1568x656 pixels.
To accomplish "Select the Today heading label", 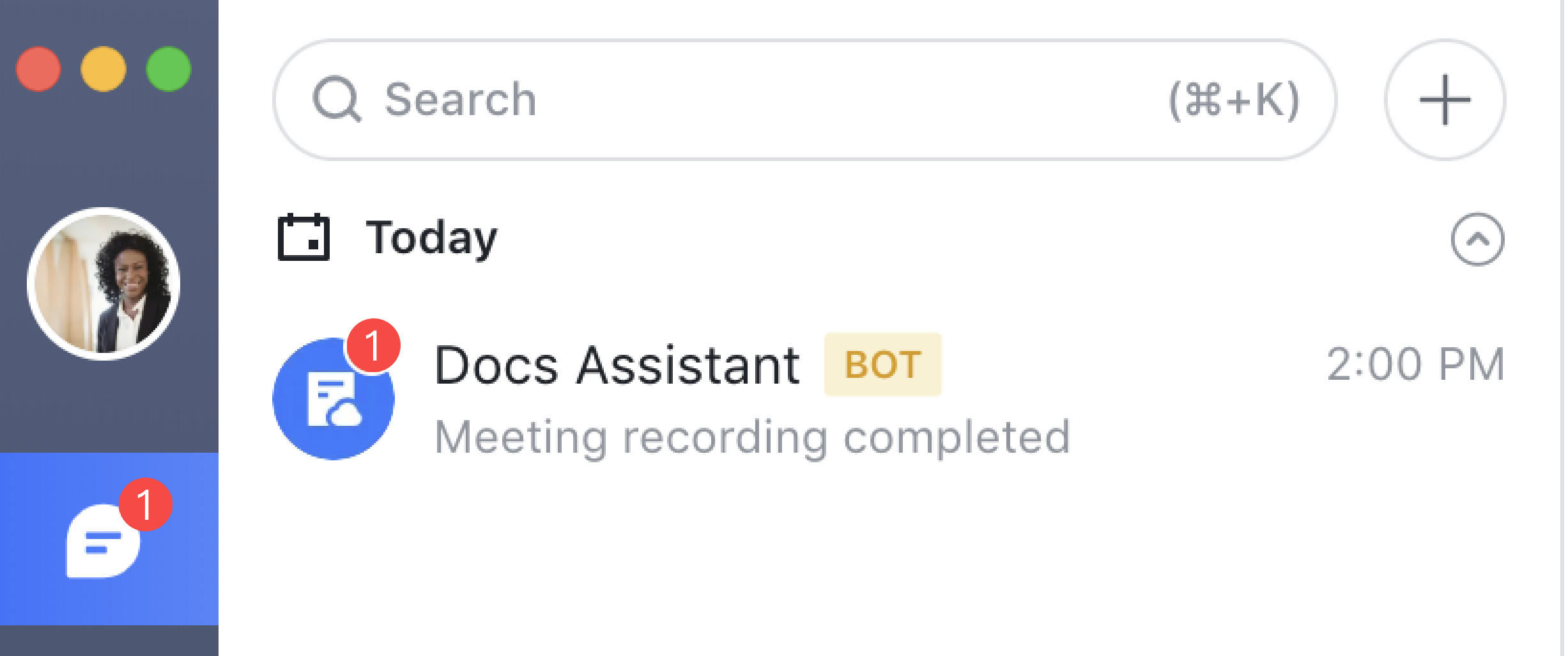I will click(x=431, y=238).
